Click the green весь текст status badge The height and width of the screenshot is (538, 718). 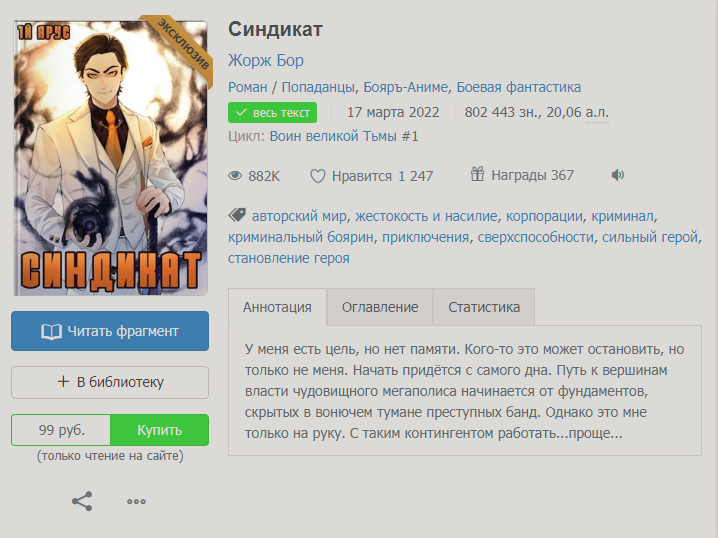pos(272,113)
